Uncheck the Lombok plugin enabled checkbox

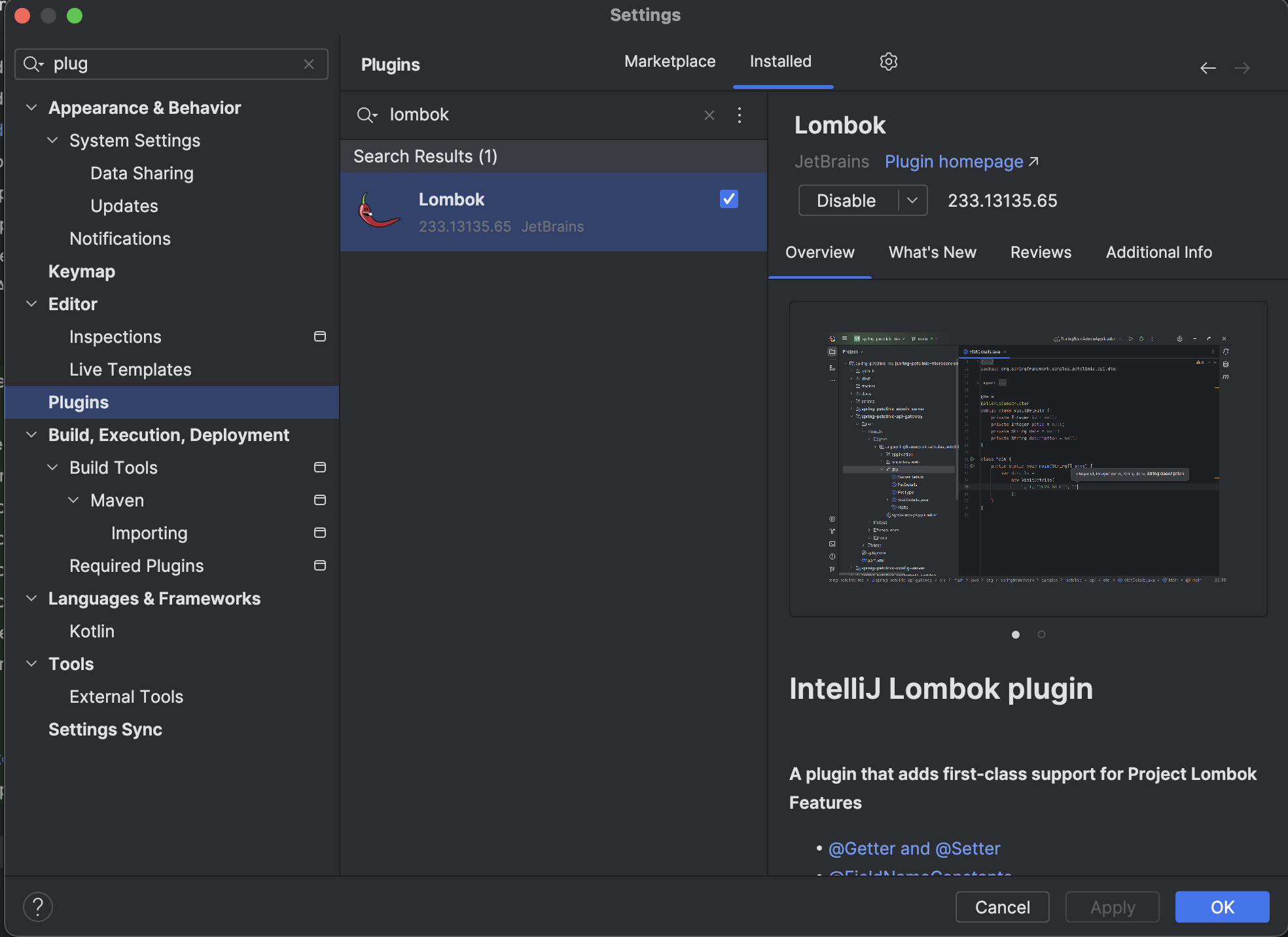(728, 199)
